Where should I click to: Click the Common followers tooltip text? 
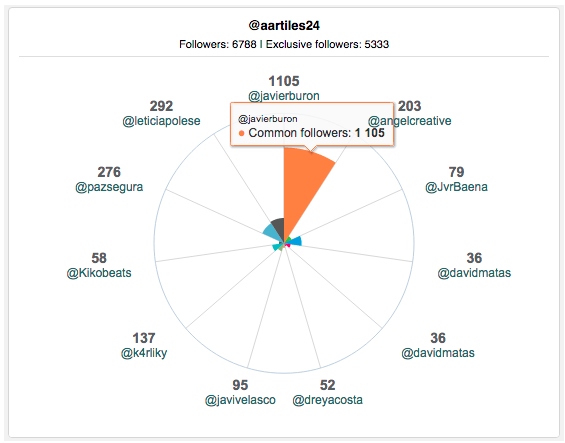tap(300, 133)
